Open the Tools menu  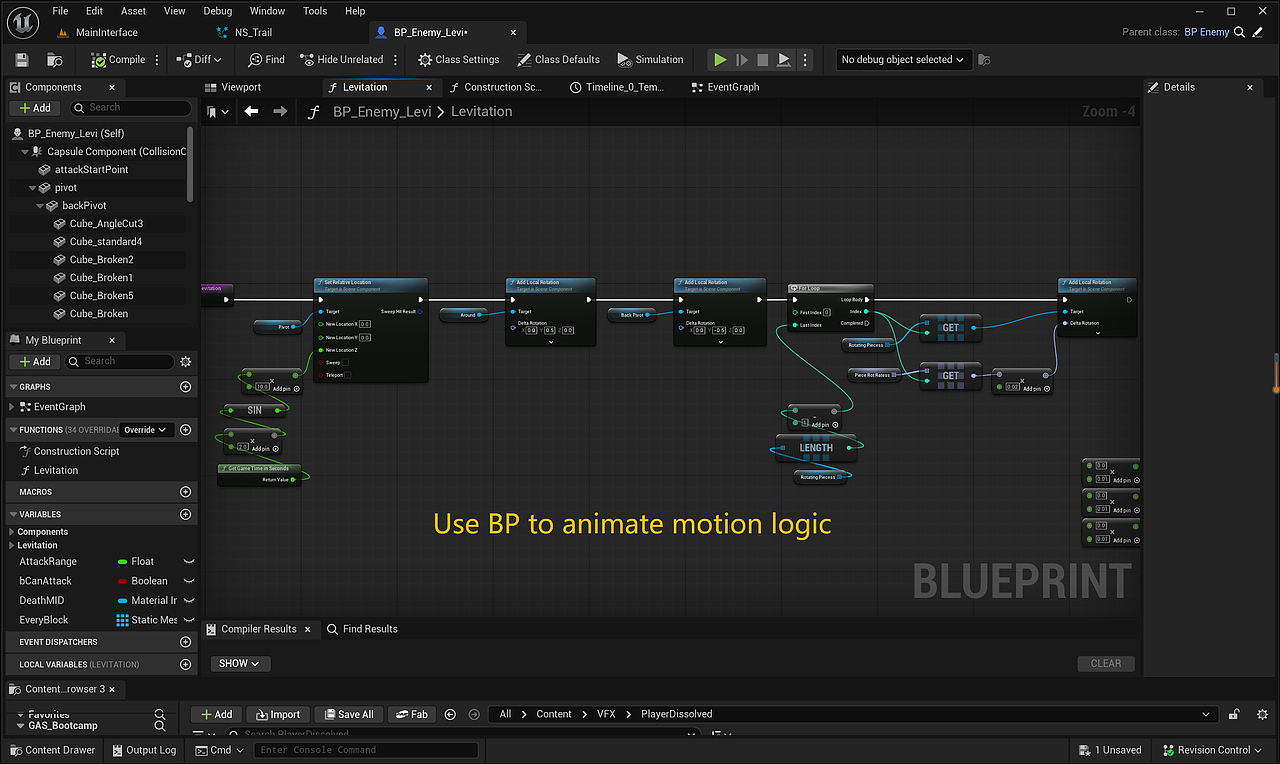315,11
